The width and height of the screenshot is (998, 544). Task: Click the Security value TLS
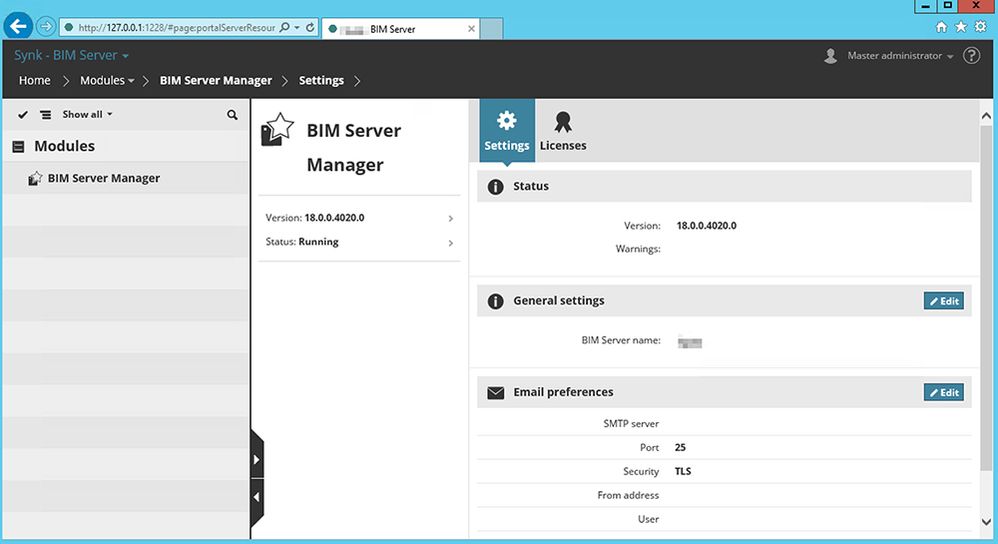tap(683, 471)
